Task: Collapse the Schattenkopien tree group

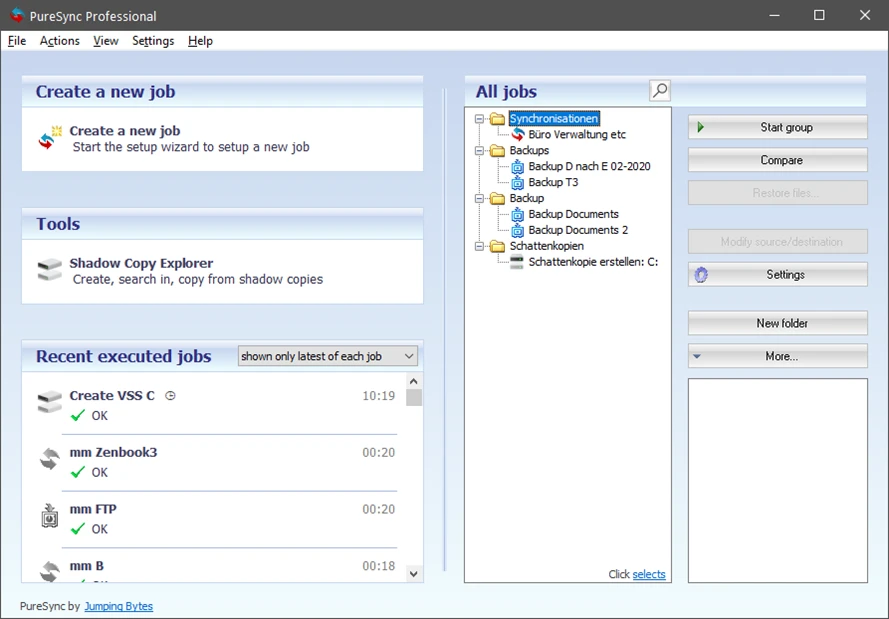Action: (480, 246)
